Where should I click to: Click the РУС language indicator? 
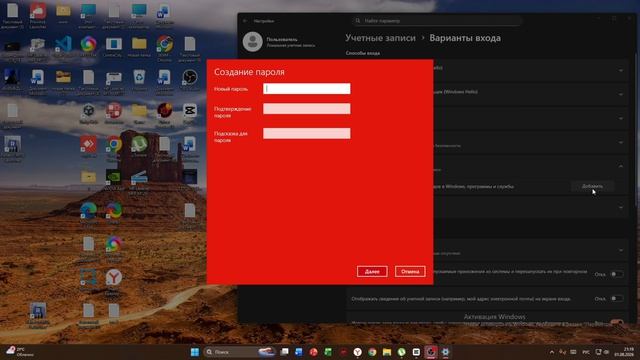tap(586, 352)
